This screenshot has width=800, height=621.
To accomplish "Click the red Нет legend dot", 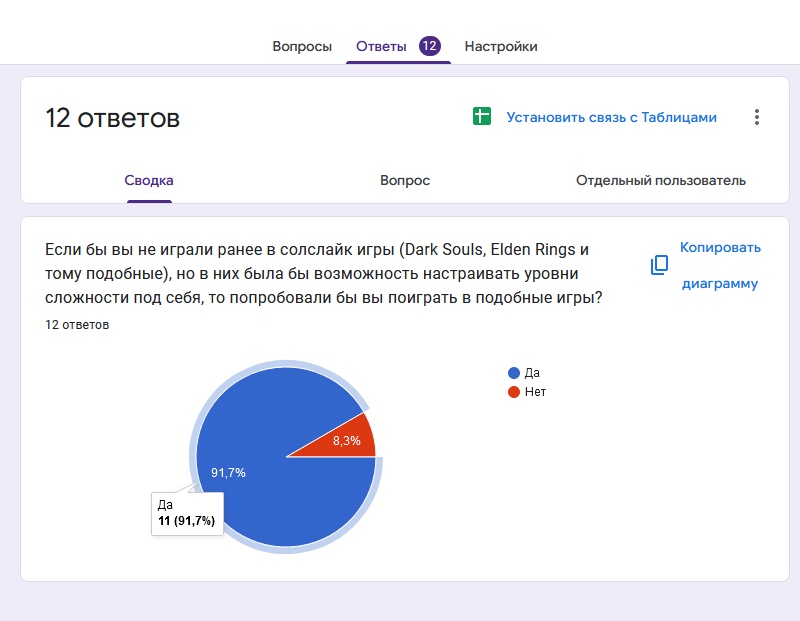I will pos(514,392).
